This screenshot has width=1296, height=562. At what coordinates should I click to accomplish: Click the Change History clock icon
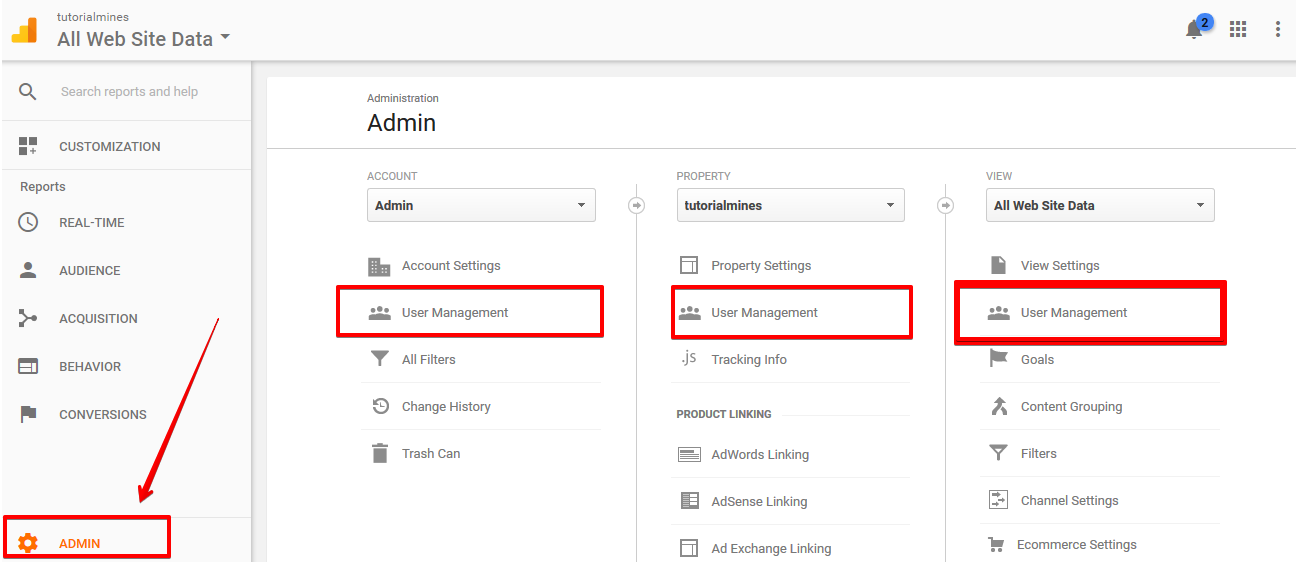(380, 406)
